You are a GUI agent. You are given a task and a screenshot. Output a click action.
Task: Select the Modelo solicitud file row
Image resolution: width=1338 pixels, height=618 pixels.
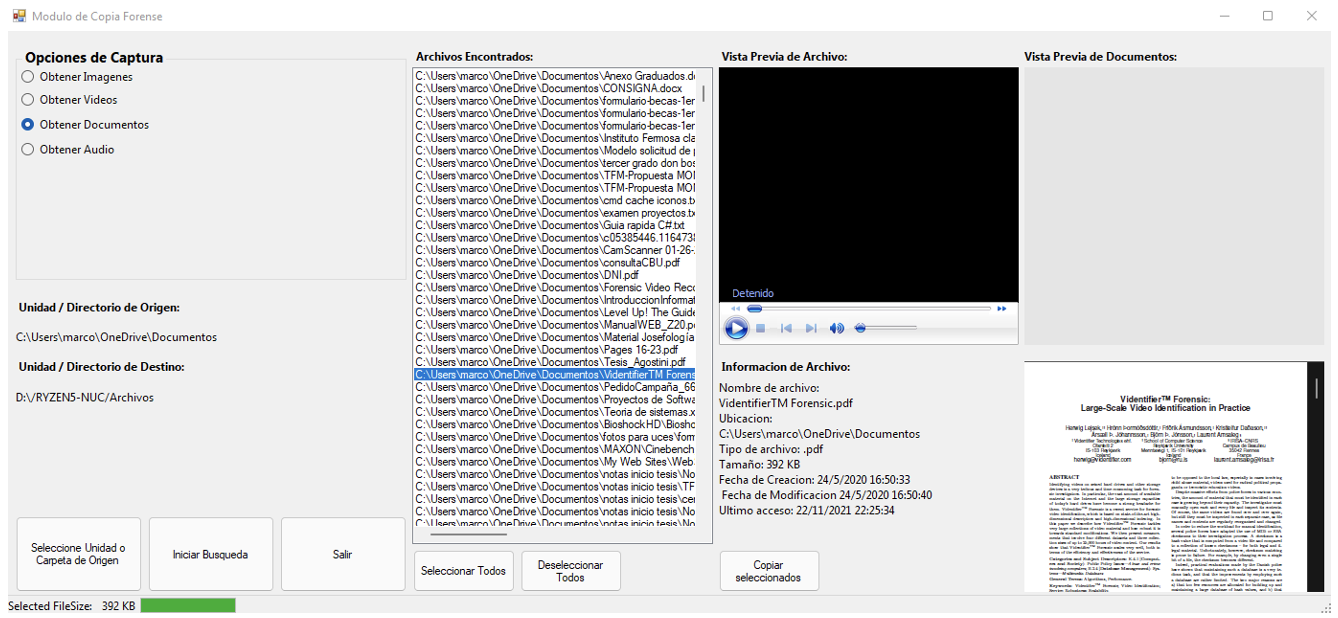[x=555, y=150]
